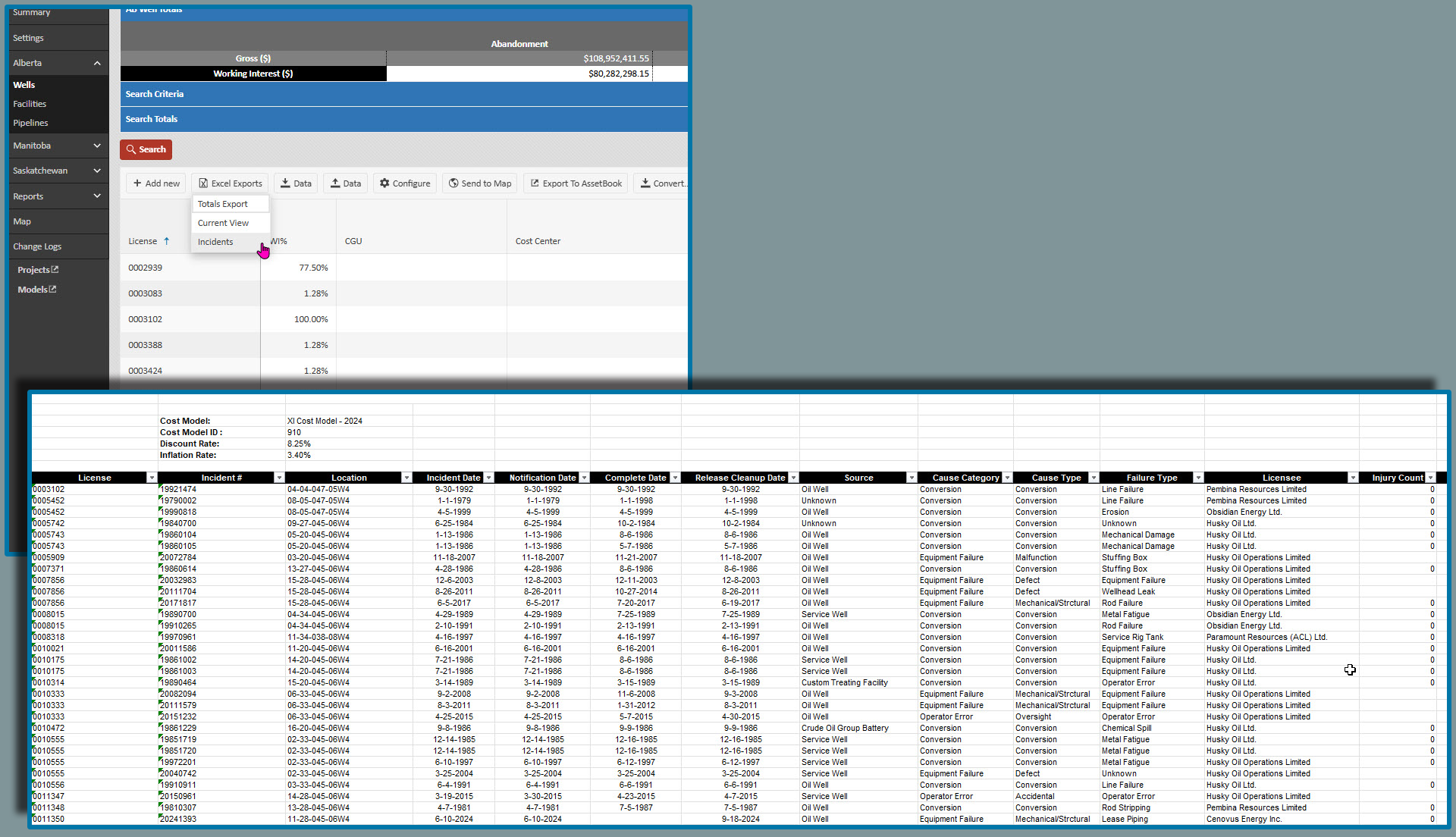1456x837 pixels.
Task: Click the download Data button
Action: (x=296, y=183)
